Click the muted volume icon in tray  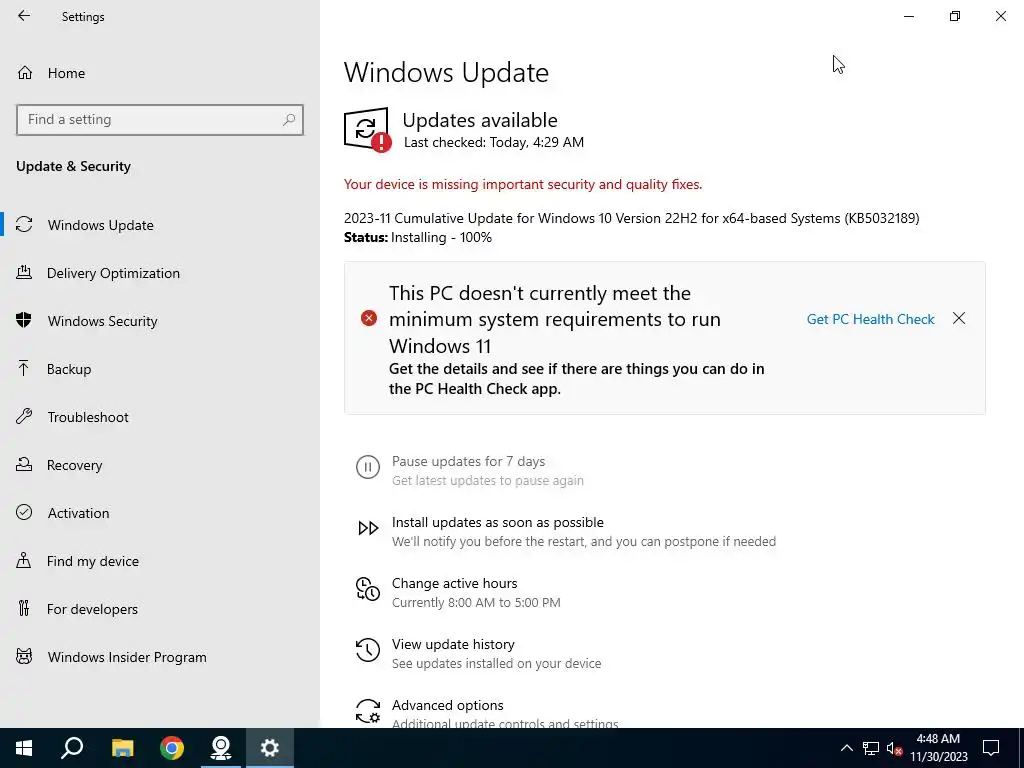895,748
